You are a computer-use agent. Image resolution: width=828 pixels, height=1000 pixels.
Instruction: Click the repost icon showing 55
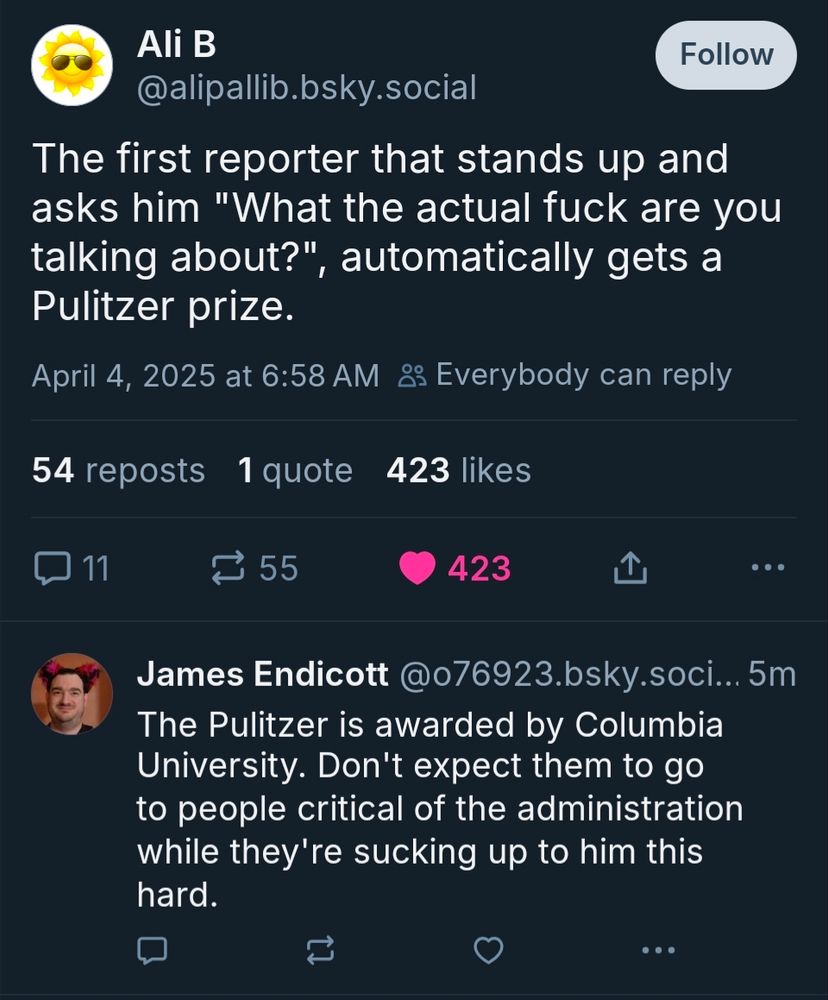tap(229, 568)
